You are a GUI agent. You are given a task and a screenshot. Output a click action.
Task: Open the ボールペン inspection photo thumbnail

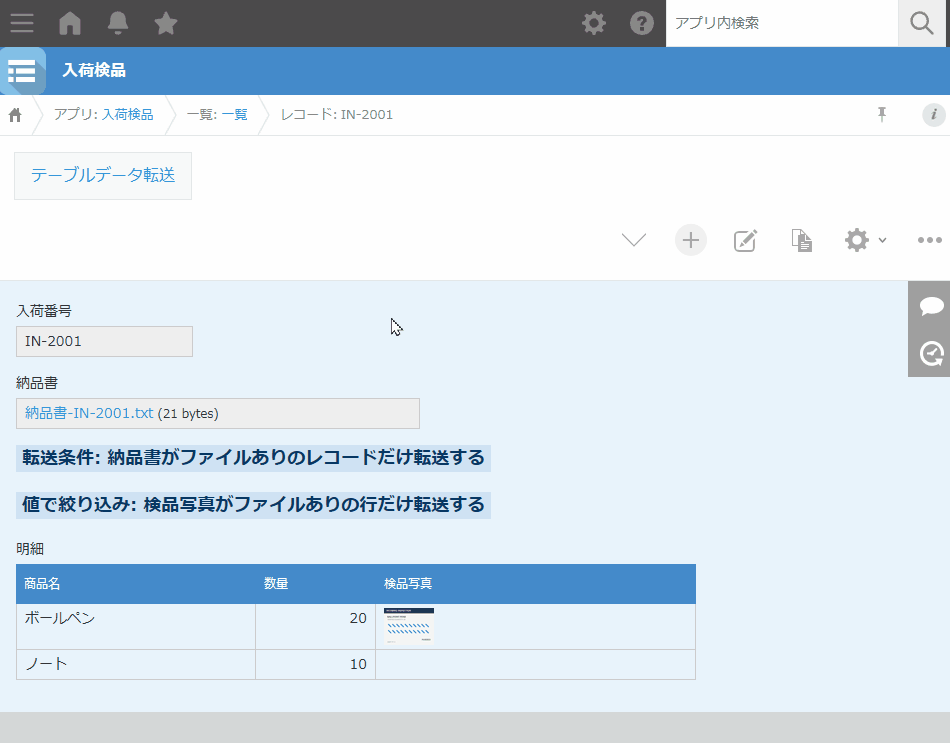(x=409, y=626)
